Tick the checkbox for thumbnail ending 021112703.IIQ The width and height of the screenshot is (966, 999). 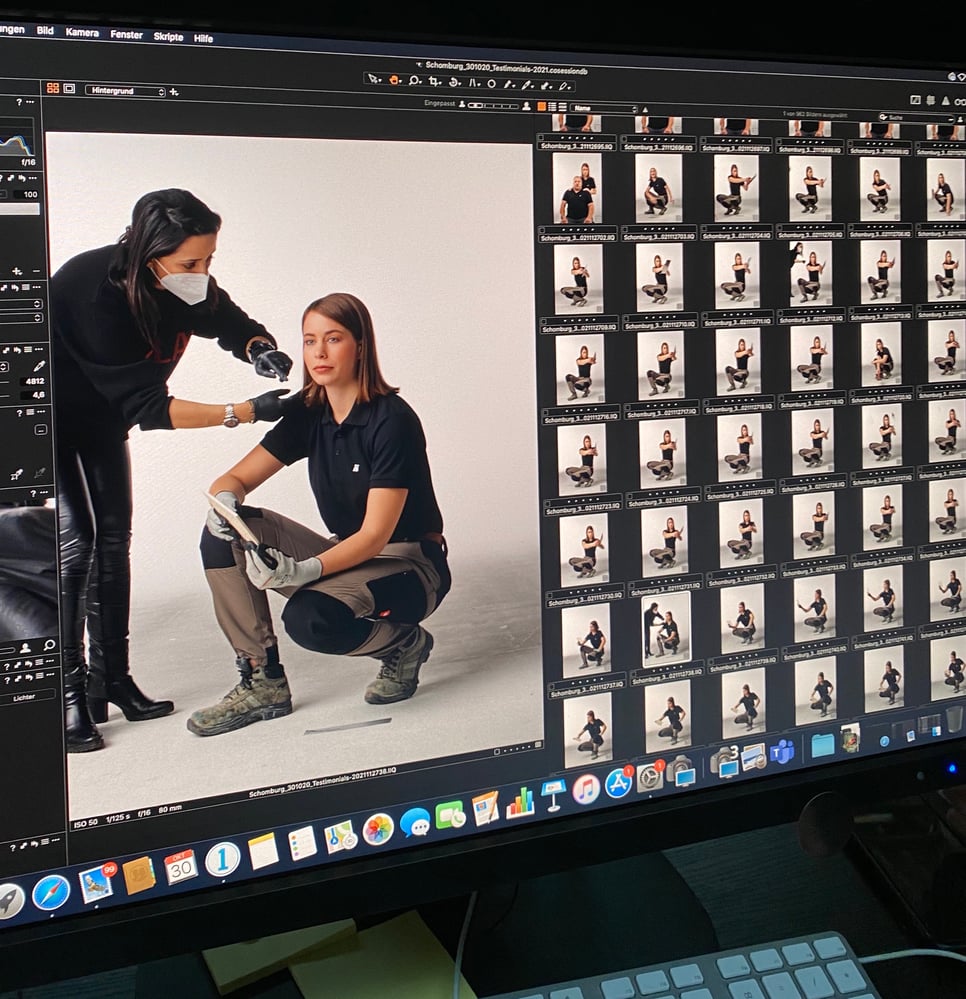coord(624,228)
